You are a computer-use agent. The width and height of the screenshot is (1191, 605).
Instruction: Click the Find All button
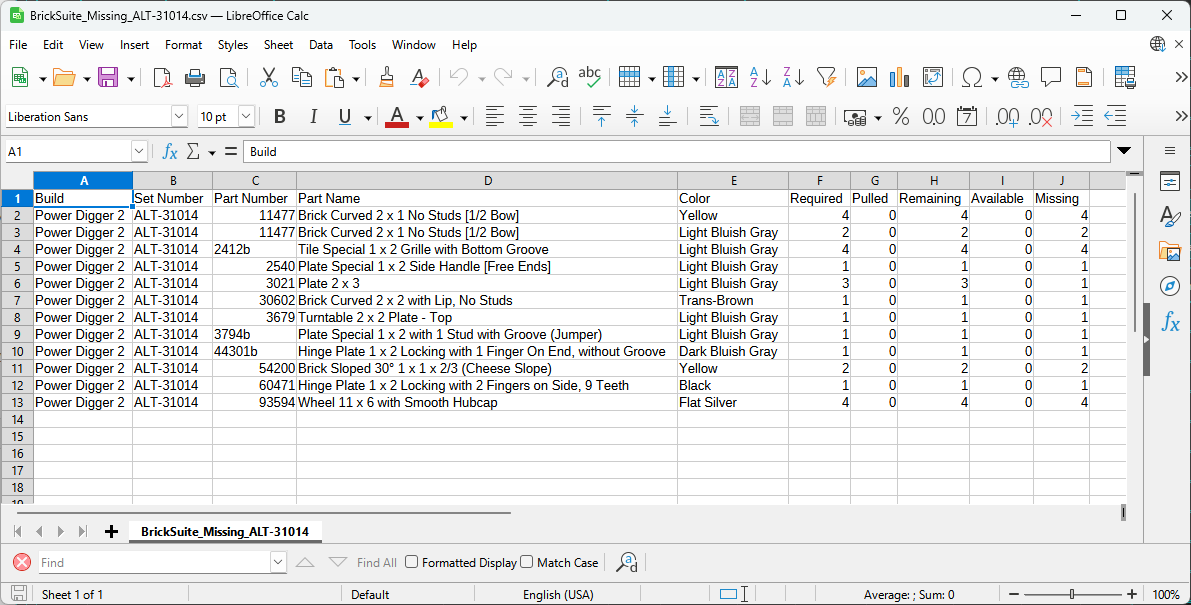[377, 562]
